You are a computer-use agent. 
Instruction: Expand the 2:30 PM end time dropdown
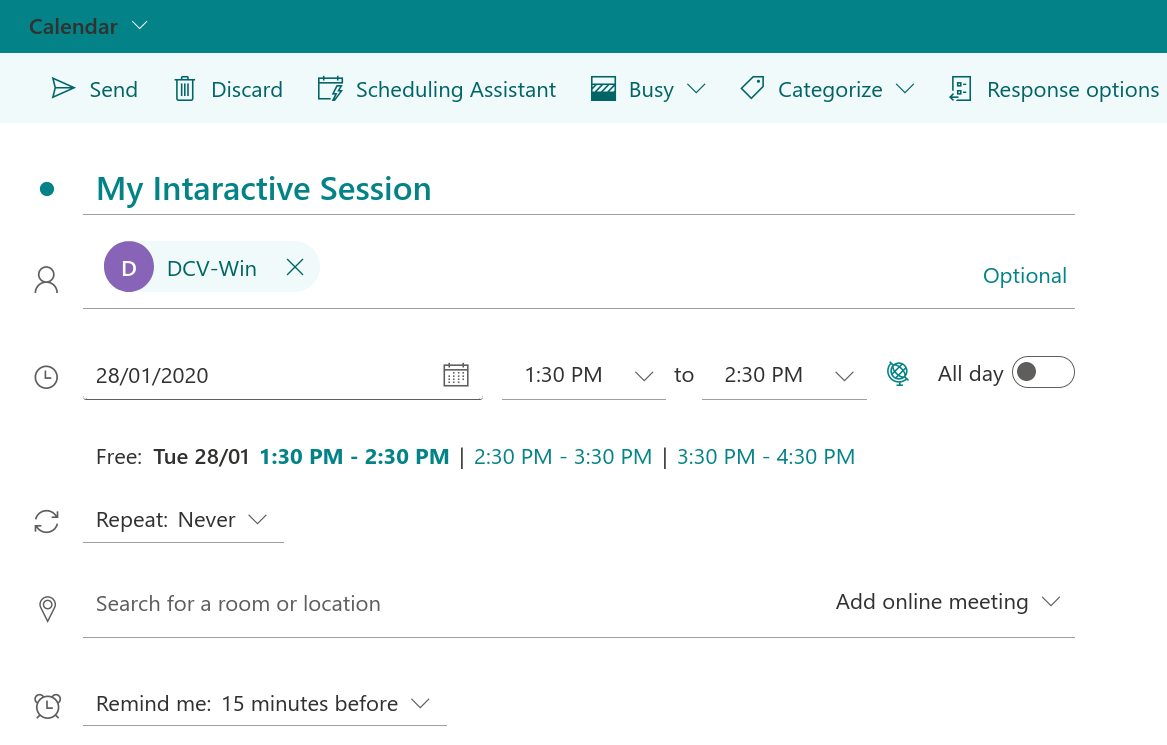[844, 376]
